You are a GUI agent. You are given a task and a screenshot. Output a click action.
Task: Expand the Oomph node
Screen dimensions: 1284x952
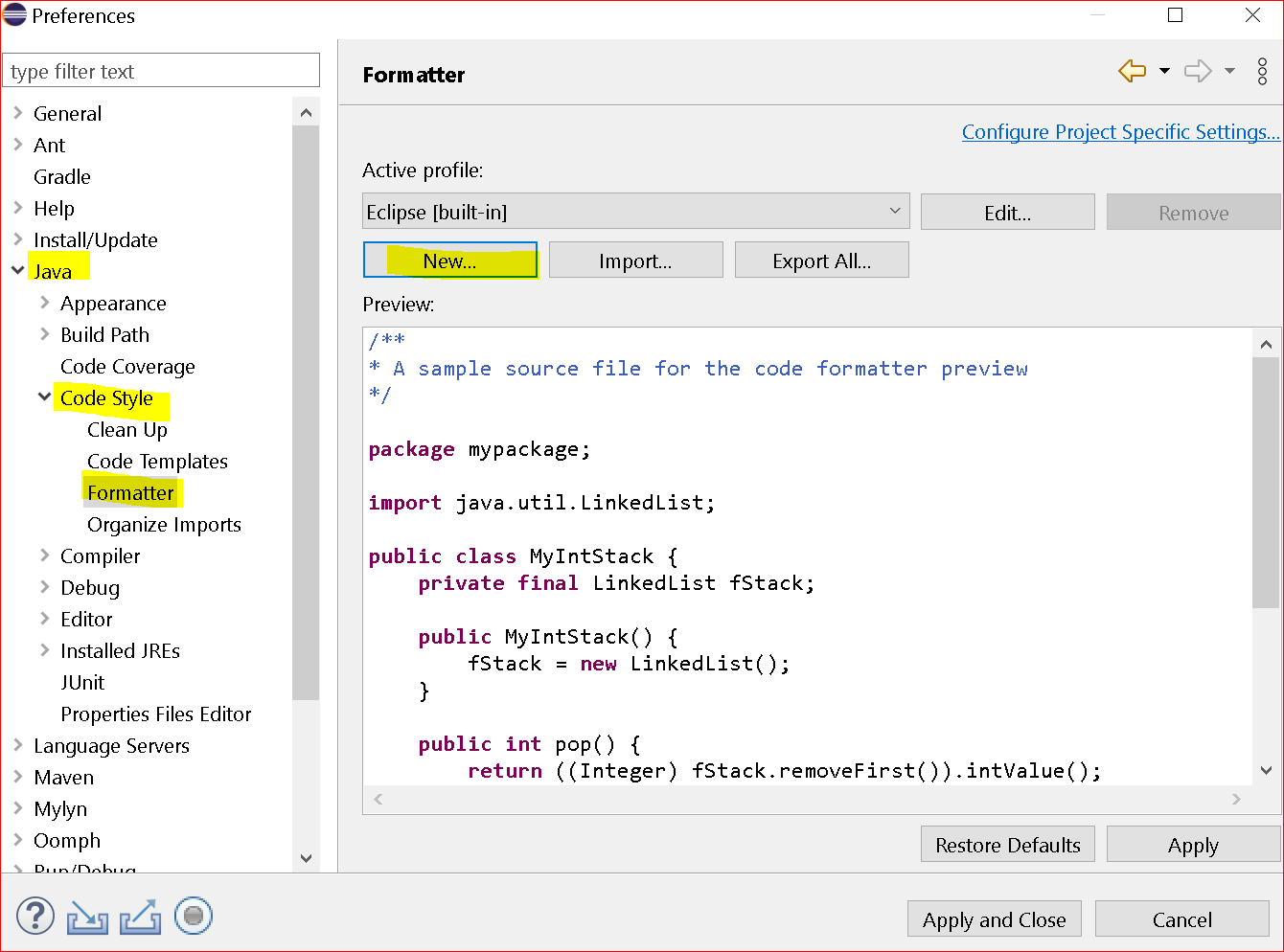pyautogui.click(x=17, y=840)
